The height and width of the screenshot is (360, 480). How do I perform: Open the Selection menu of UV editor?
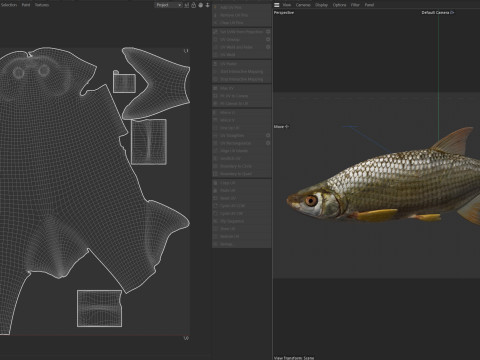(x=9, y=5)
